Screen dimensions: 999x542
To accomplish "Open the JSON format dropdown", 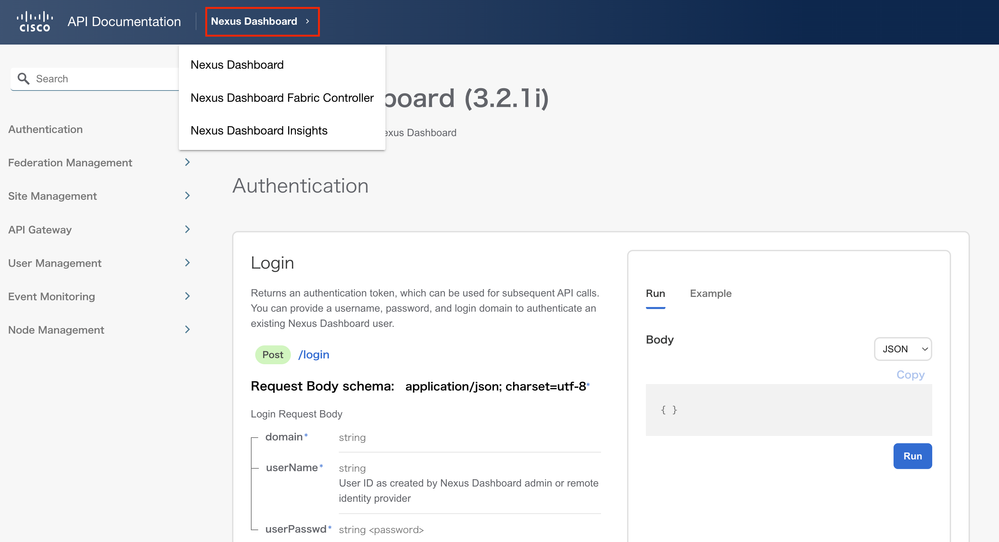I will pyautogui.click(x=903, y=349).
